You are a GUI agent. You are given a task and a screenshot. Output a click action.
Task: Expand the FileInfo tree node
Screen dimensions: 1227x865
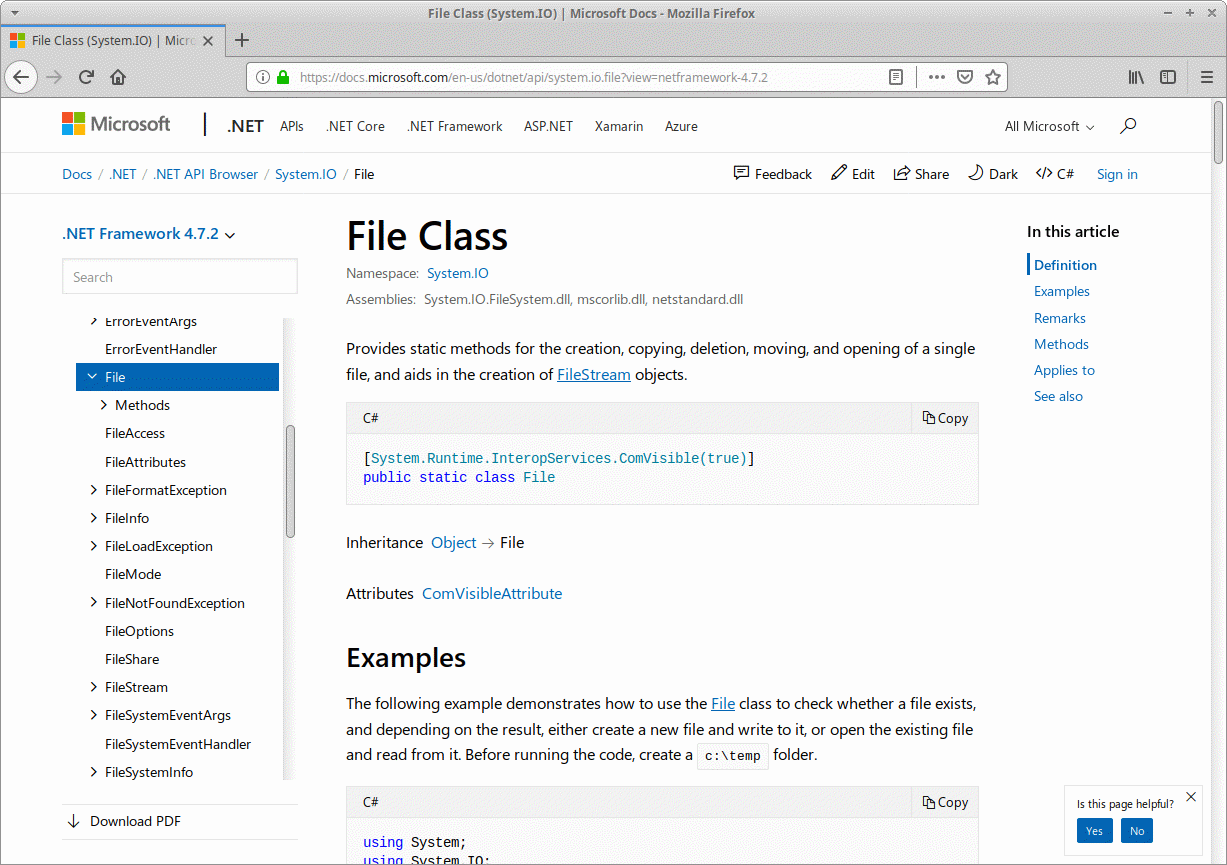pyautogui.click(x=93, y=518)
